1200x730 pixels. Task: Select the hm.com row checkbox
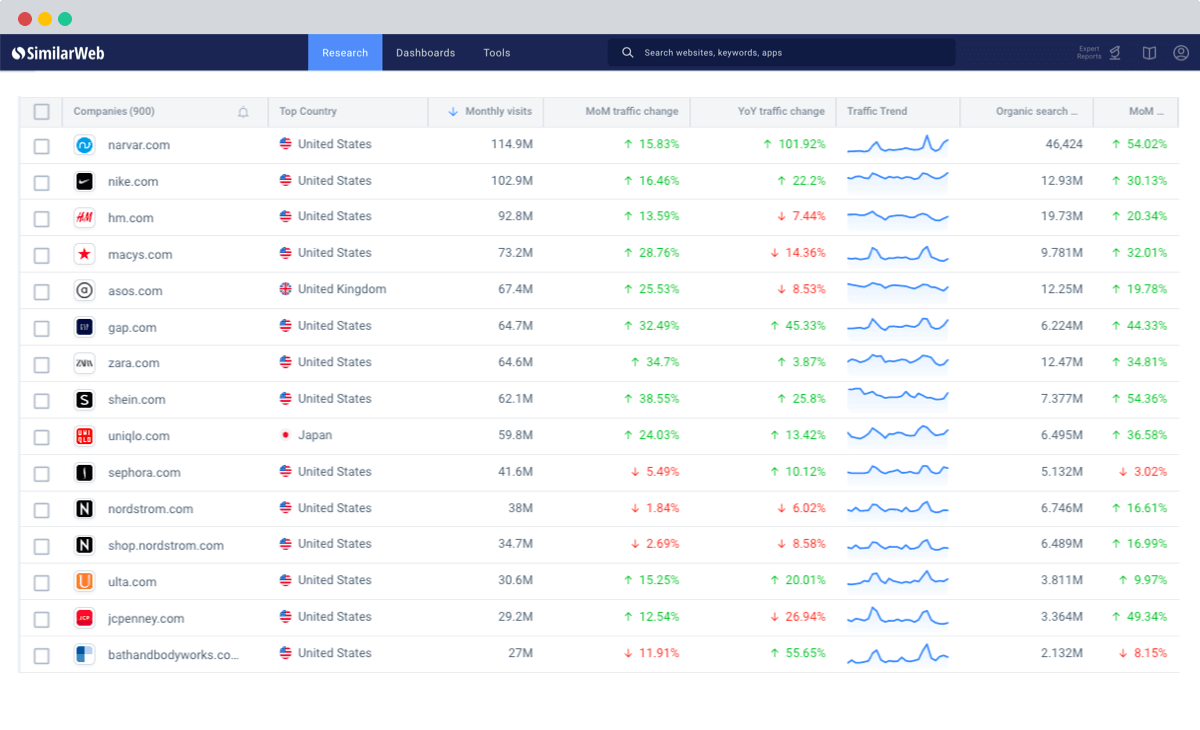tap(41, 219)
